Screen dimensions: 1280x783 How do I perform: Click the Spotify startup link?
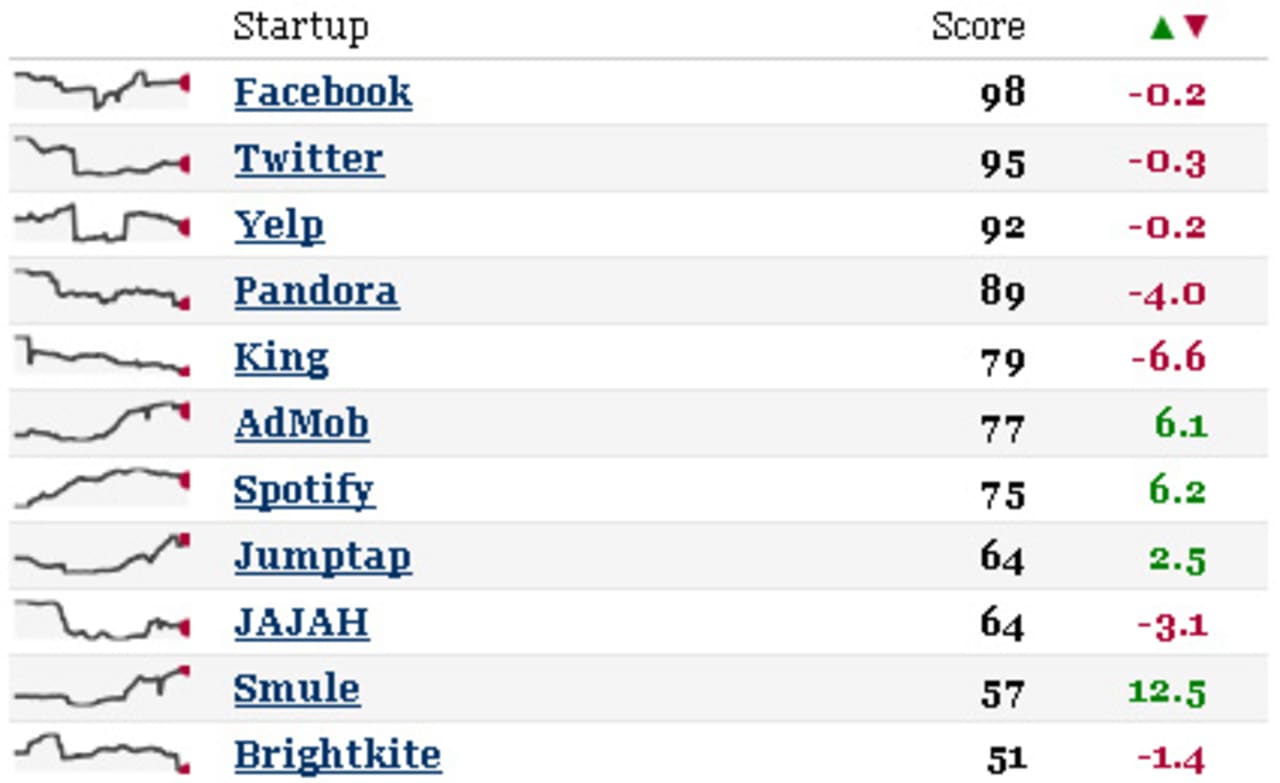[x=305, y=491]
